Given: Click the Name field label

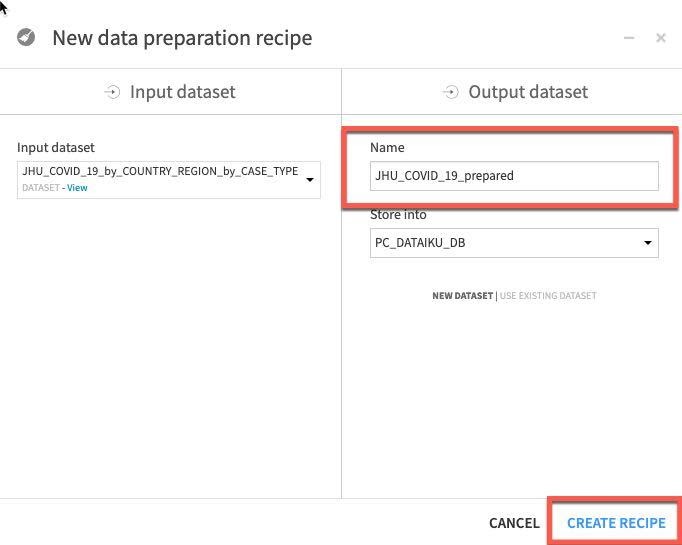Looking at the screenshot, I should point(387,148).
